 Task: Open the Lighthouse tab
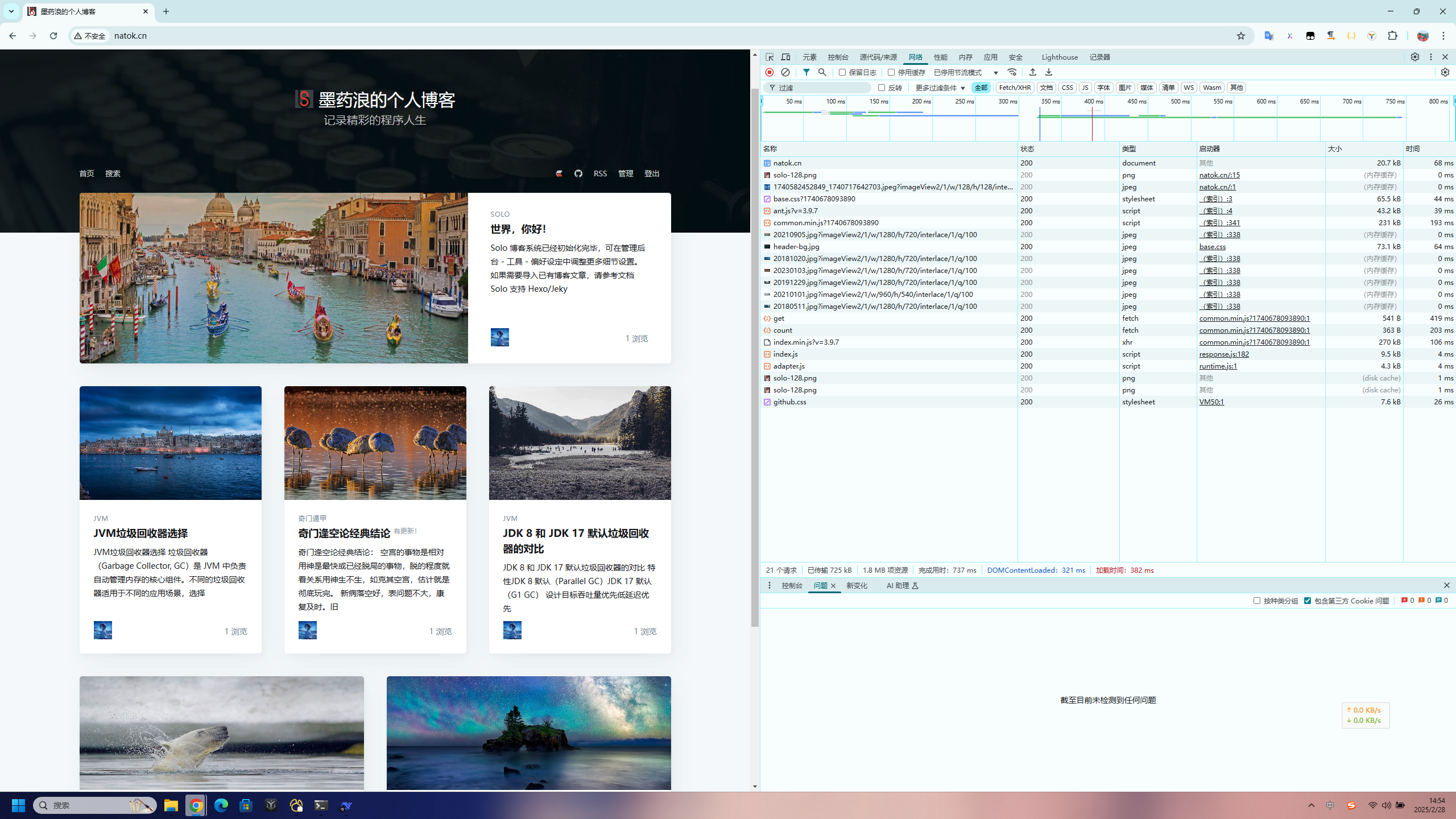1060,57
